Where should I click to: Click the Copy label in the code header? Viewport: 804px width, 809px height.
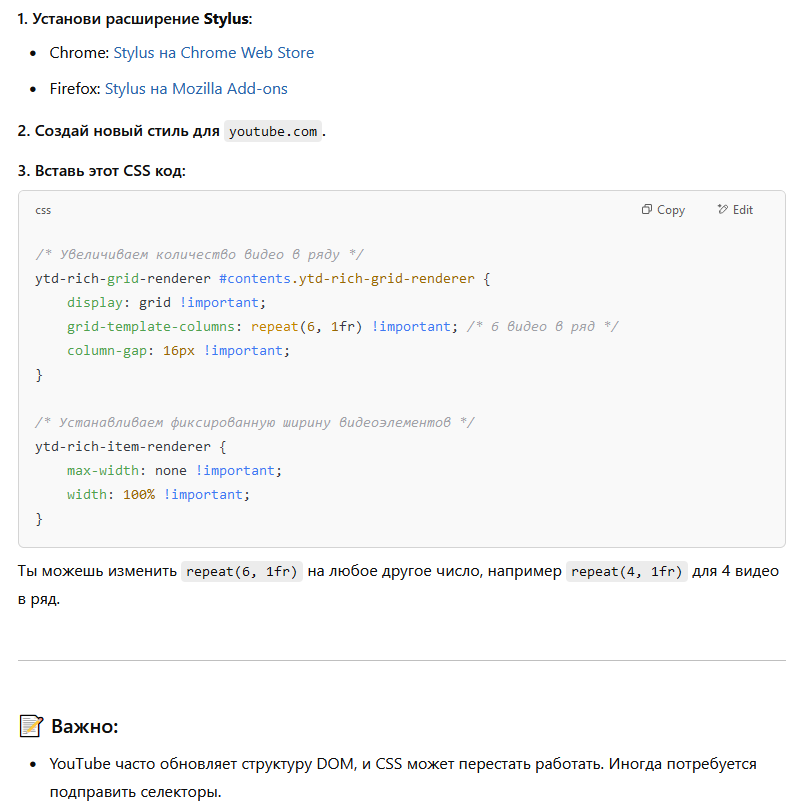671,210
